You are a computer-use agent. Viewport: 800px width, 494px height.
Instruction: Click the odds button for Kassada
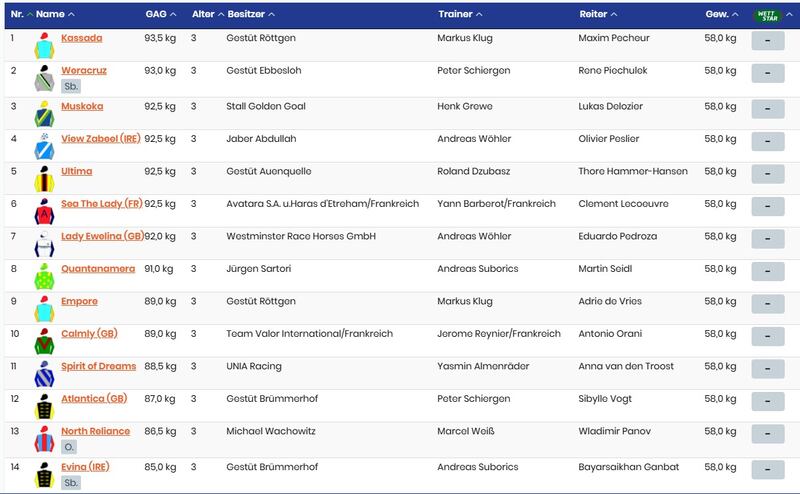pos(768,41)
